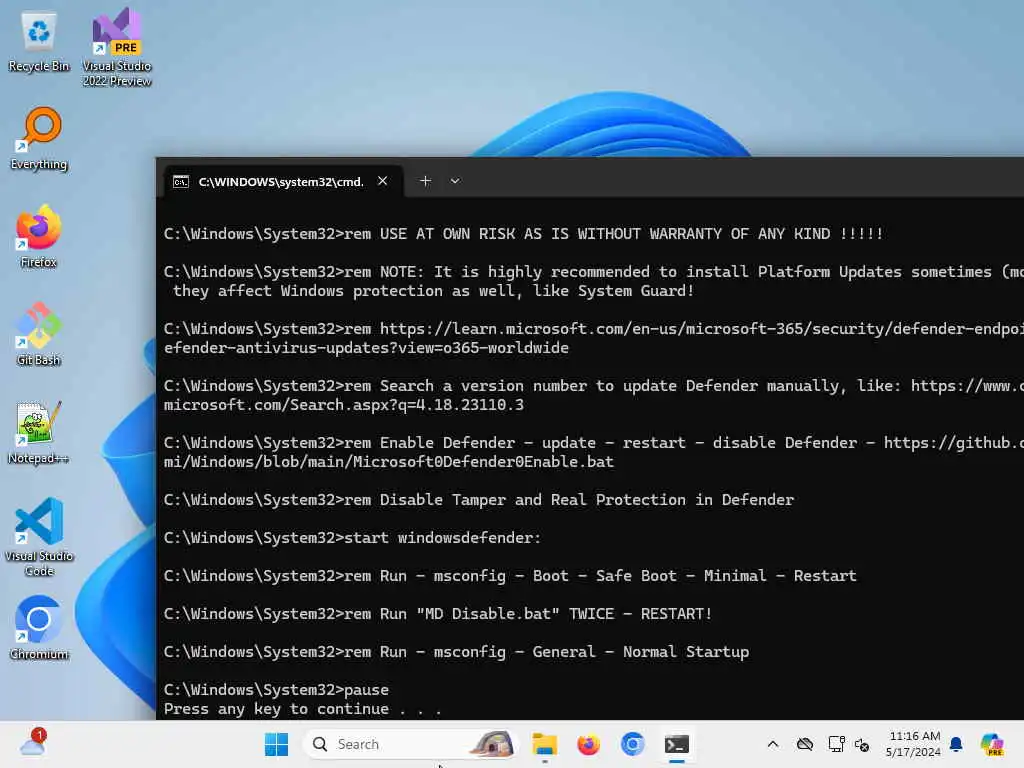The height and width of the screenshot is (768, 1024).
Task: Click the cloud sync tray icon
Action: (805, 744)
